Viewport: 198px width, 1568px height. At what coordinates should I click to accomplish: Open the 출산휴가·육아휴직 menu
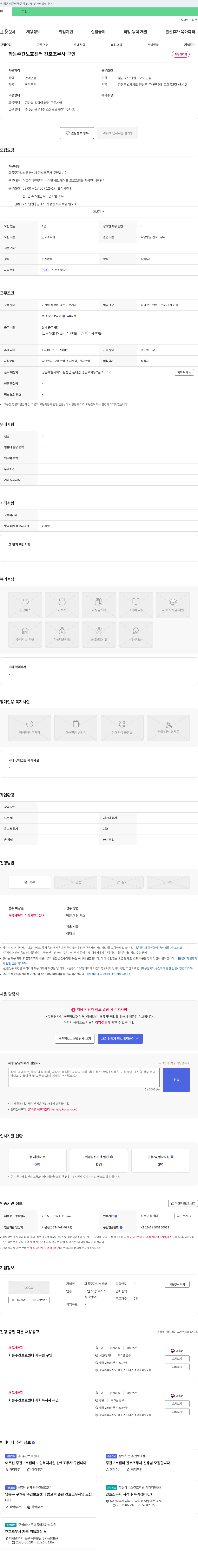[x=180, y=32]
